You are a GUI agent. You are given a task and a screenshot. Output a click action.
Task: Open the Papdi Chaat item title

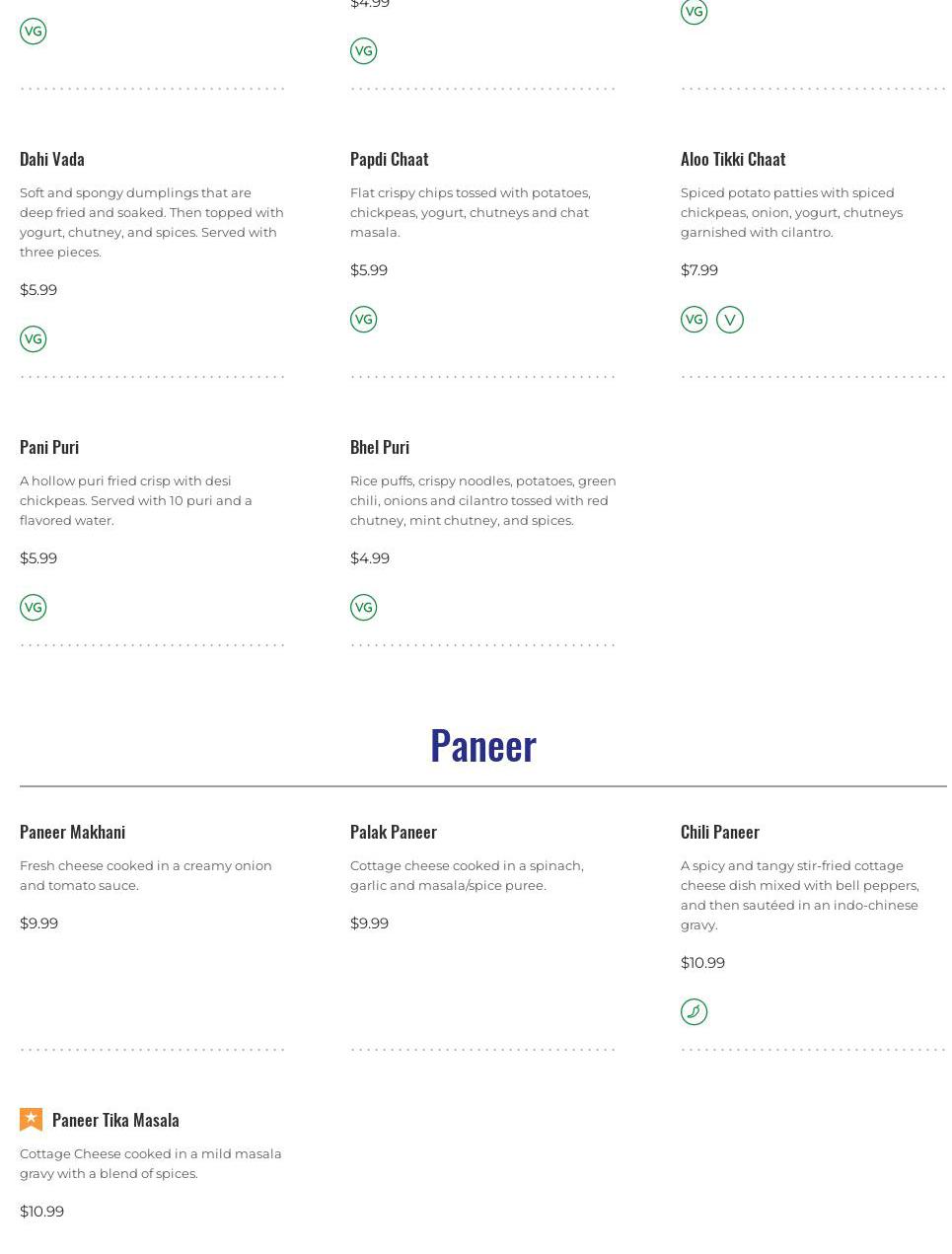(390, 159)
